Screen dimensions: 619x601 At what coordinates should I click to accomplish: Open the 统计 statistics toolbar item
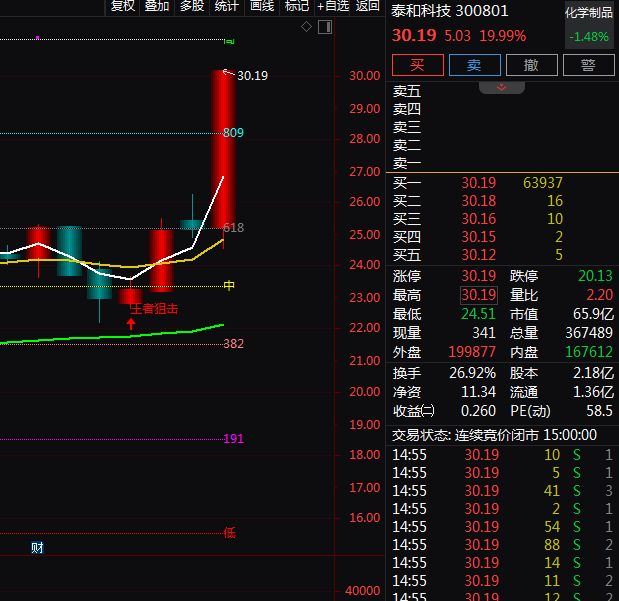pyautogui.click(x=227, y=6)
